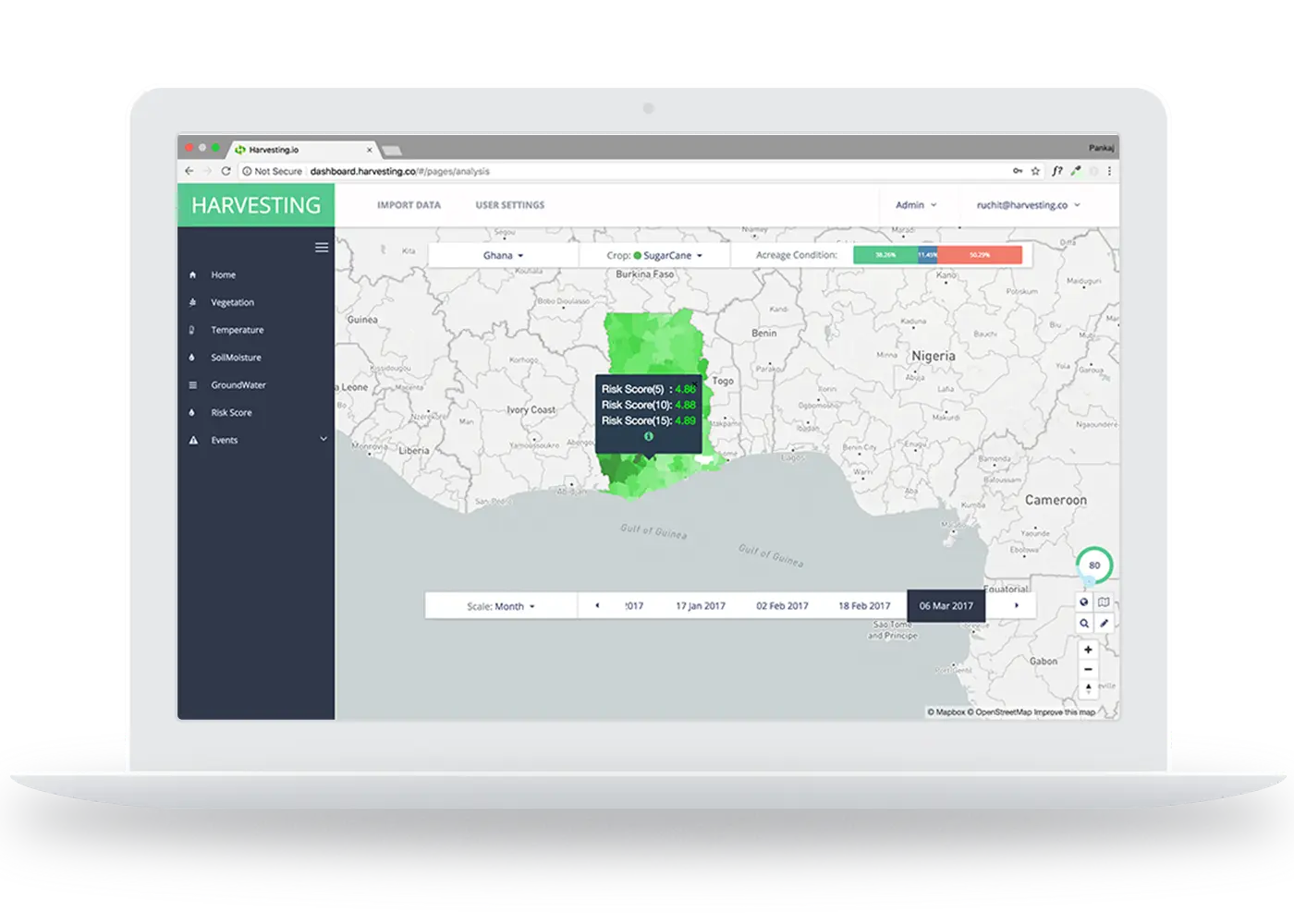Screen dimensions: 1294x924
Task: Open the User Settings tab
Action: coord(509,205)
